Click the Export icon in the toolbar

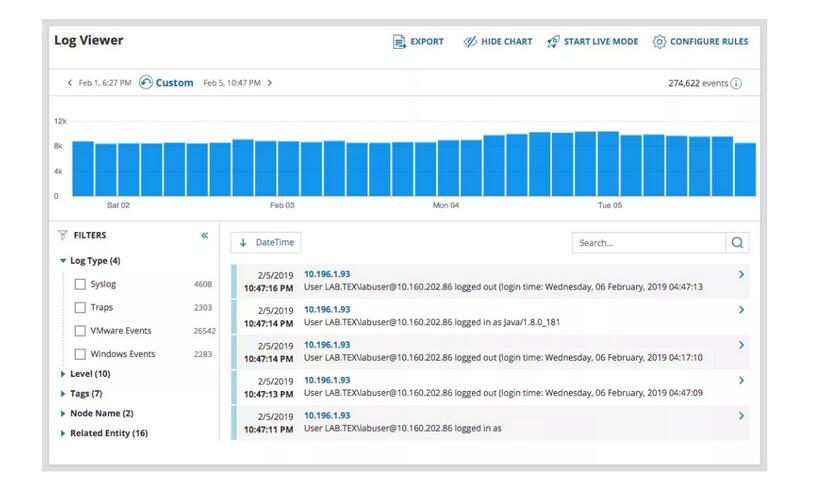(399, 42)
